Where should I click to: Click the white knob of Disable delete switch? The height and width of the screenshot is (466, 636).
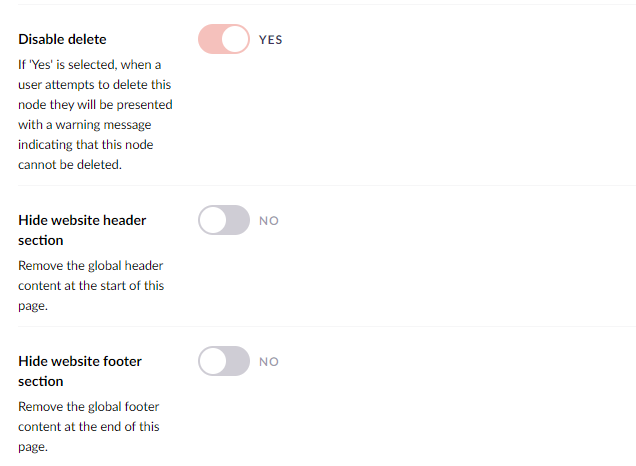235,39
